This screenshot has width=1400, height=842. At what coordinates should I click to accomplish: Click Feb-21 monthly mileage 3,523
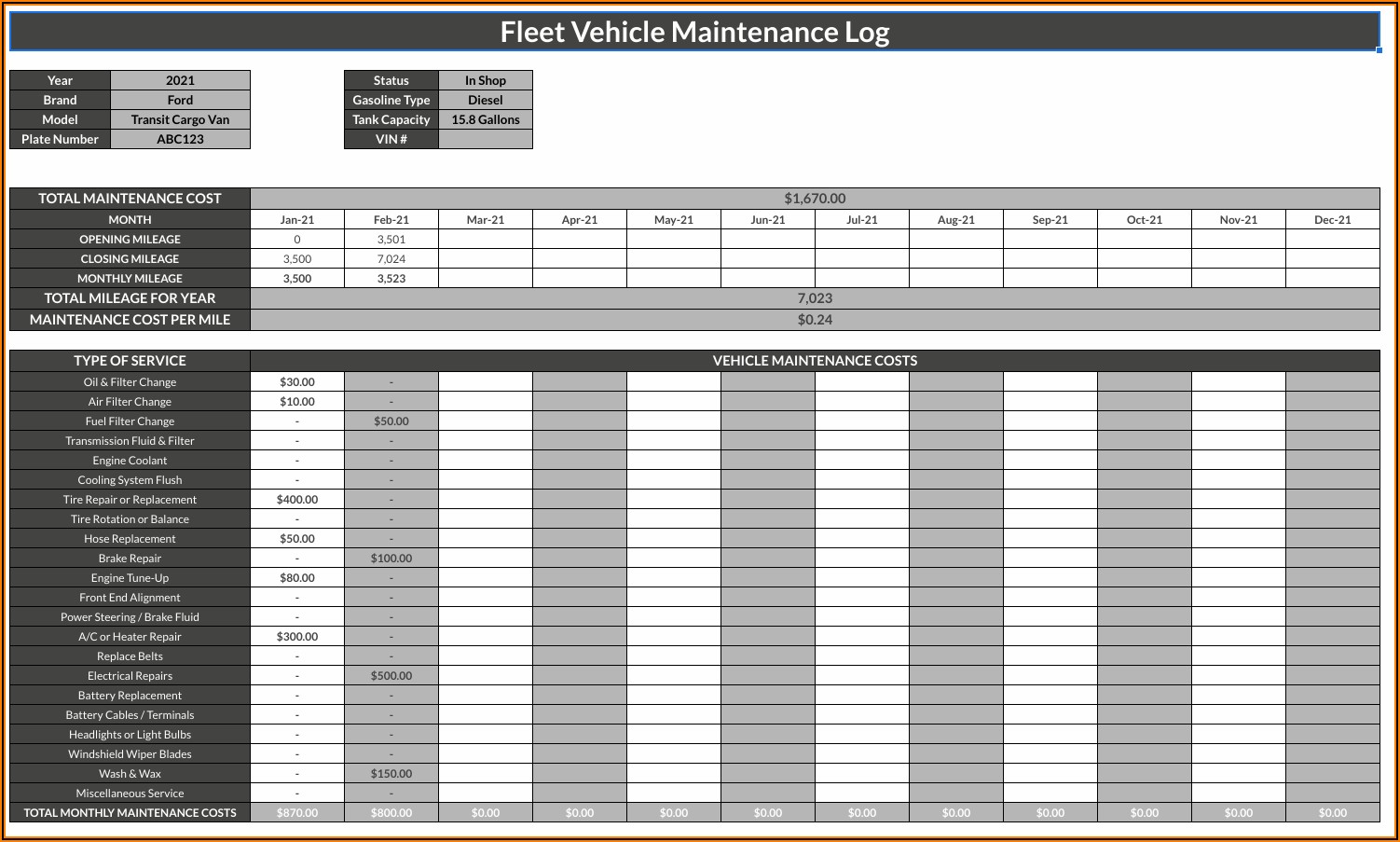click(391, 279)
